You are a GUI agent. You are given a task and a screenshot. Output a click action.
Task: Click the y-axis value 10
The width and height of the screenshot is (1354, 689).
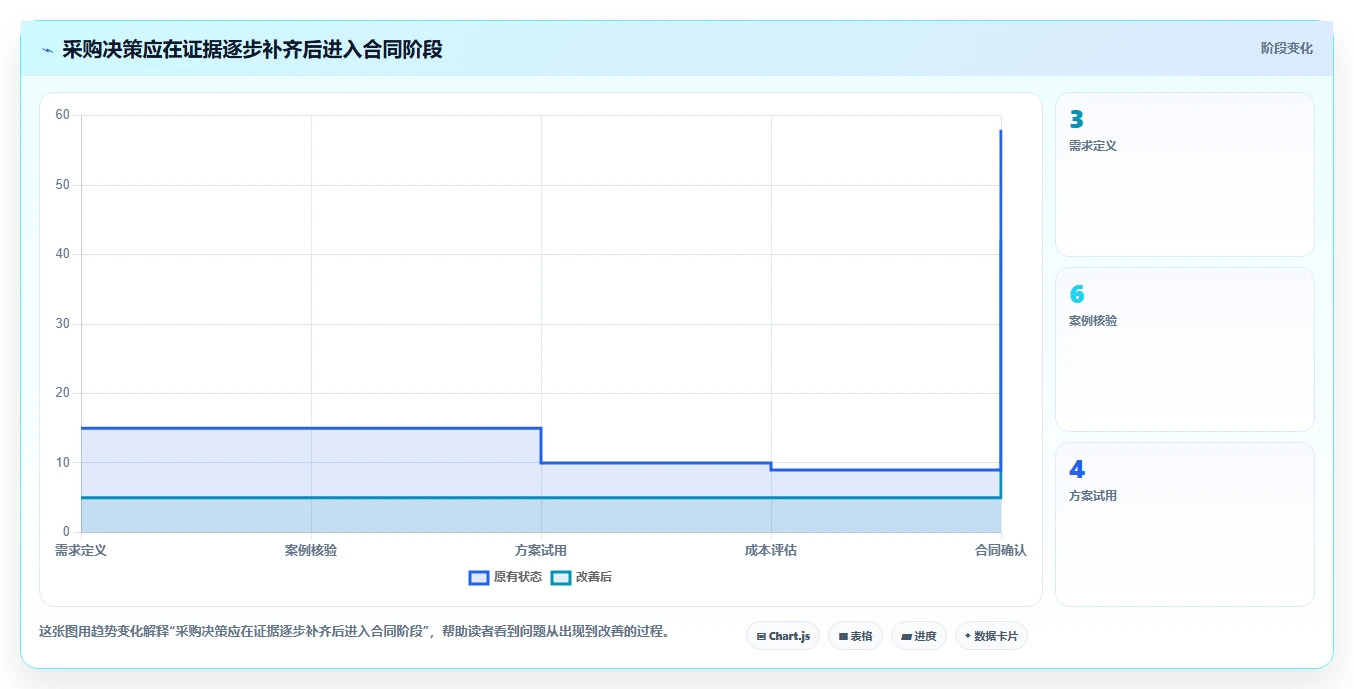click(x=62, y=463)
